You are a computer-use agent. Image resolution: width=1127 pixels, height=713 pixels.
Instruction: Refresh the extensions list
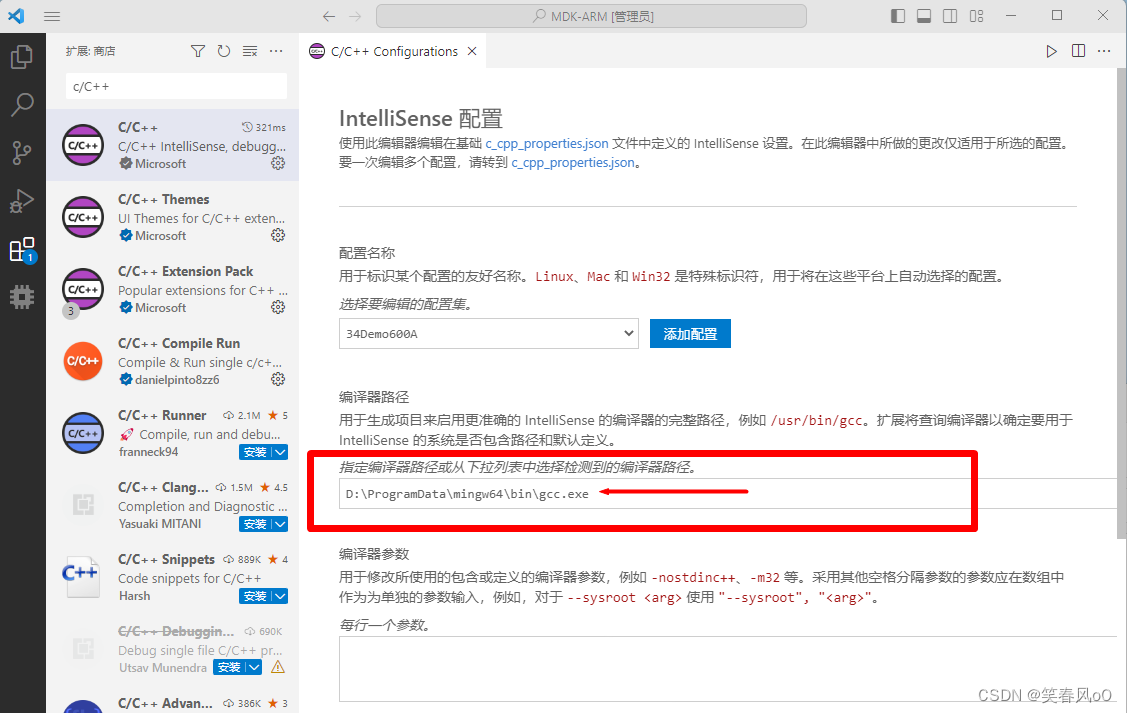point(224,51)
